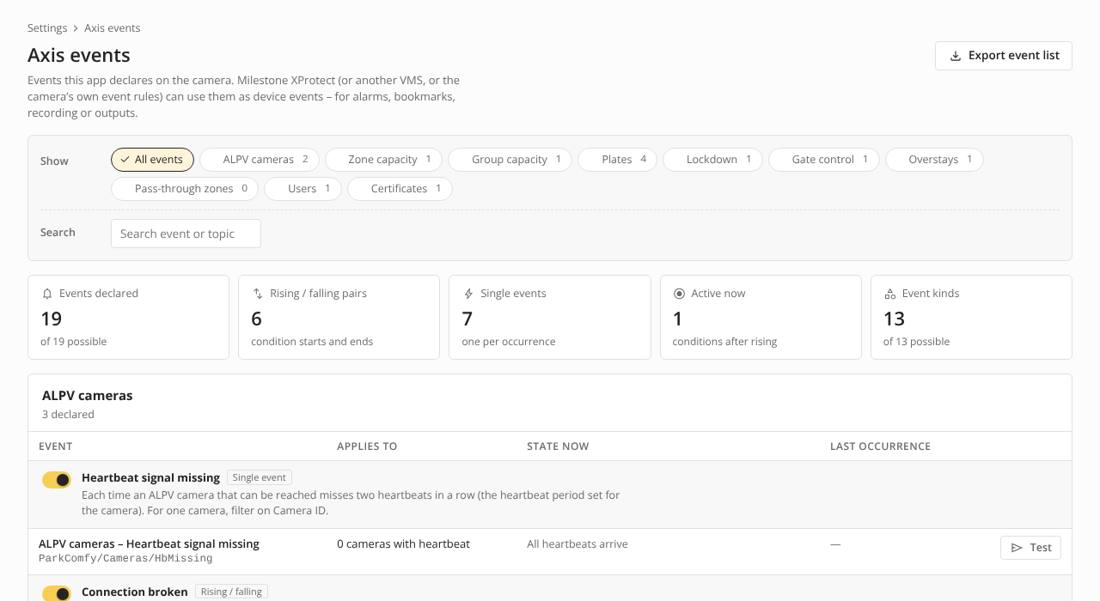Click the STATE NOW column header
This screenshot has height=601, width=1100.
[x=558, y=446]
